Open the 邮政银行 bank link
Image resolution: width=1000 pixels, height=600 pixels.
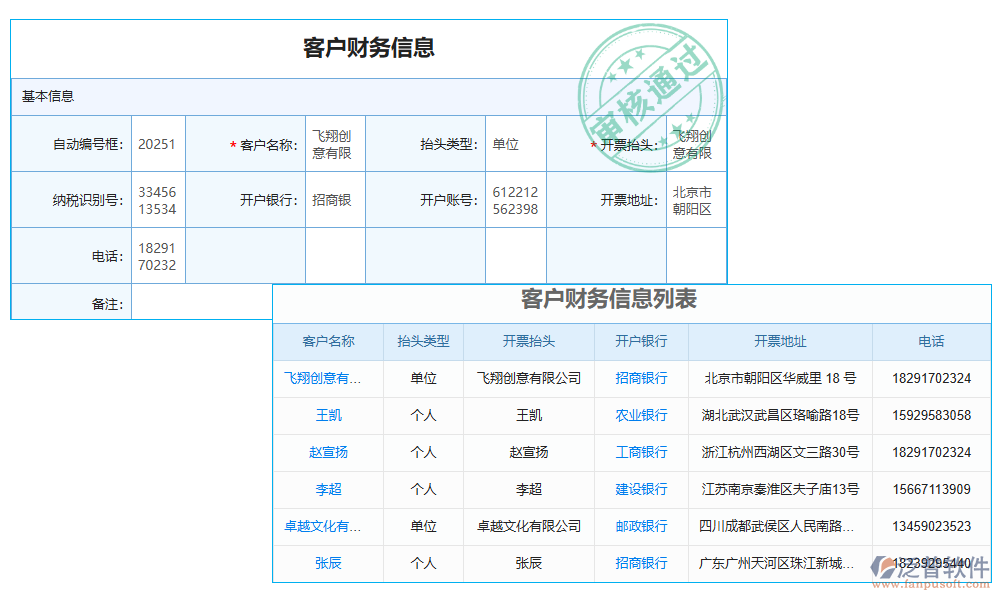pyautogui.click(x=640, y=526)
